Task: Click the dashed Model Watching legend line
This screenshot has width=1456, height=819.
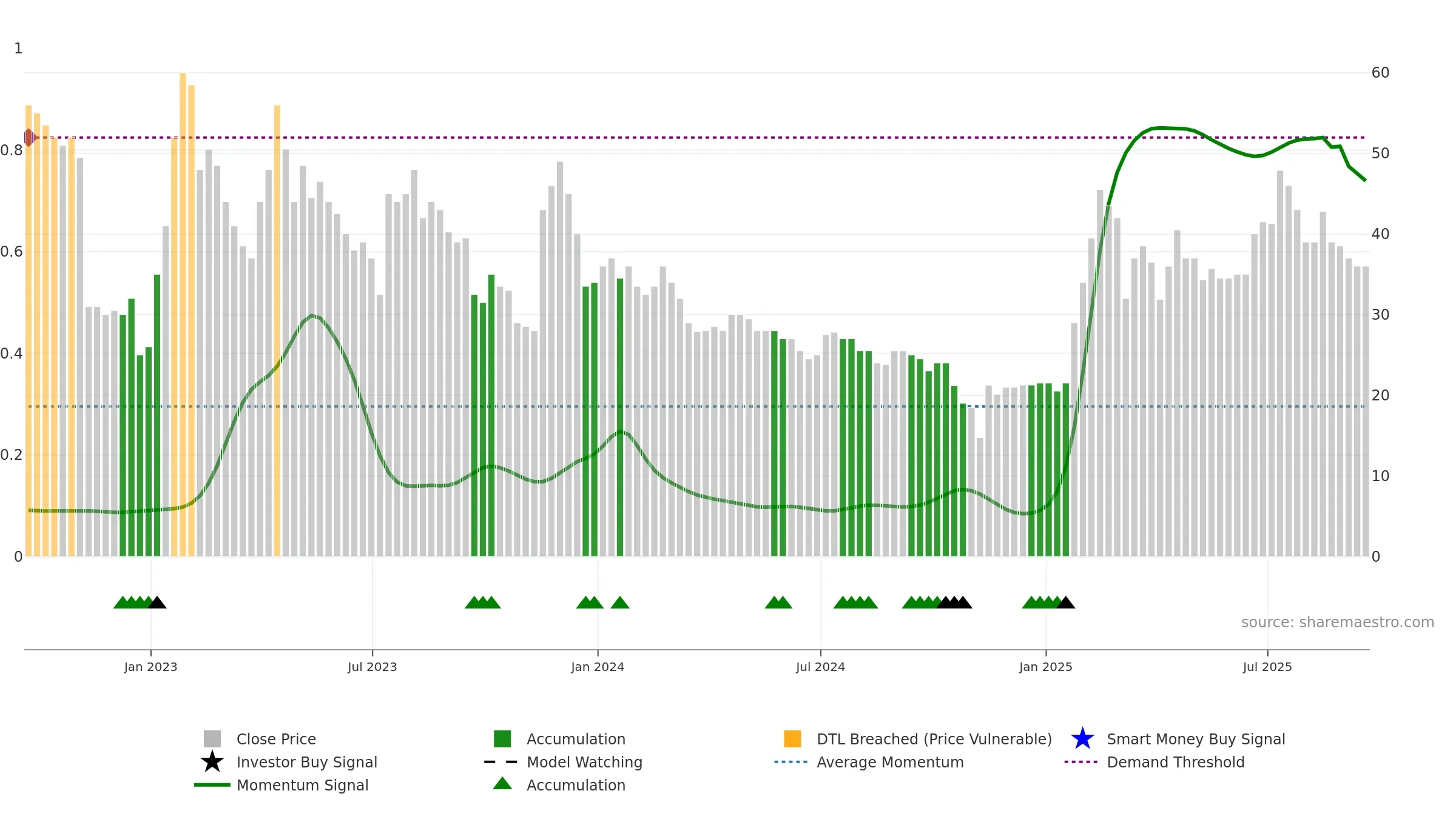Action: click(501, 762)
